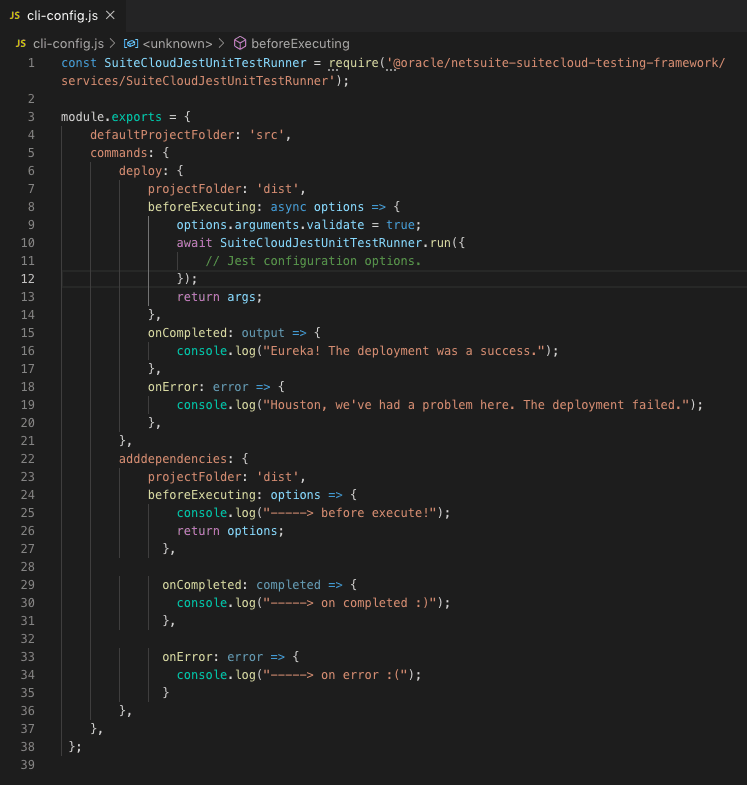Click the JS icon in breadcrumb bar
This screenshot has width=747, height=785.
pos(21,44)
